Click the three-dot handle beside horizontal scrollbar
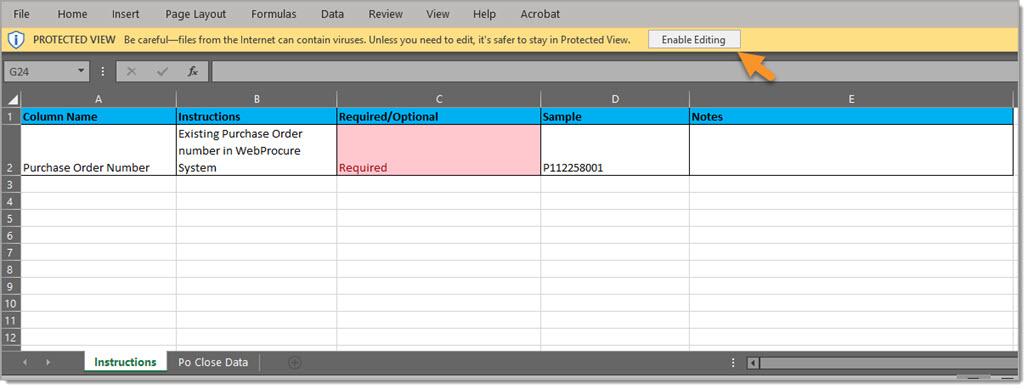 (x=733, y=363)
